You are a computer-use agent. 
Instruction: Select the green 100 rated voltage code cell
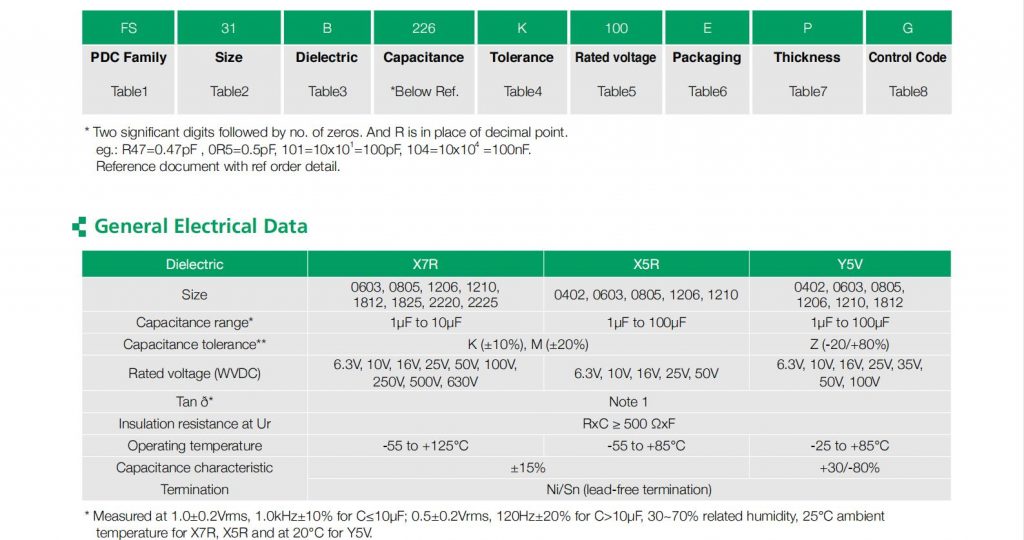(616, 28)
